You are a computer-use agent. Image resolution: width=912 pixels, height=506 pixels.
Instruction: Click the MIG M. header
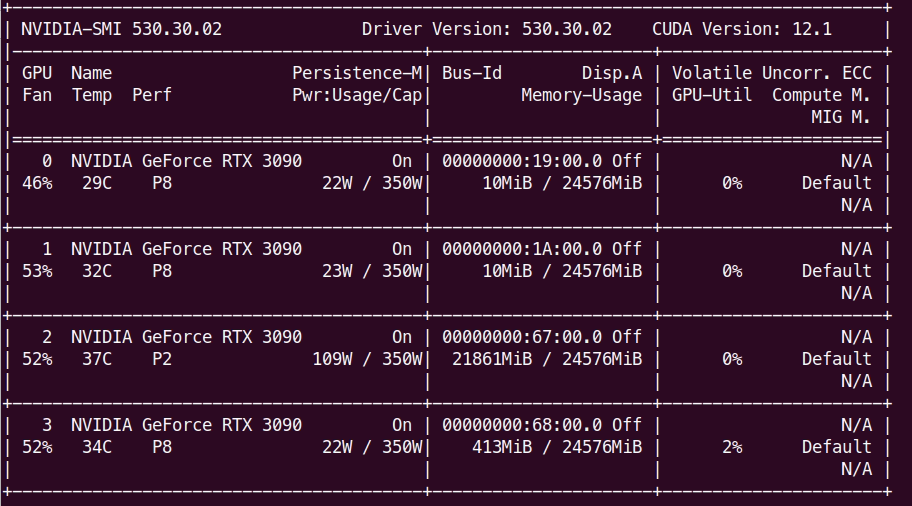pos(841,117)
